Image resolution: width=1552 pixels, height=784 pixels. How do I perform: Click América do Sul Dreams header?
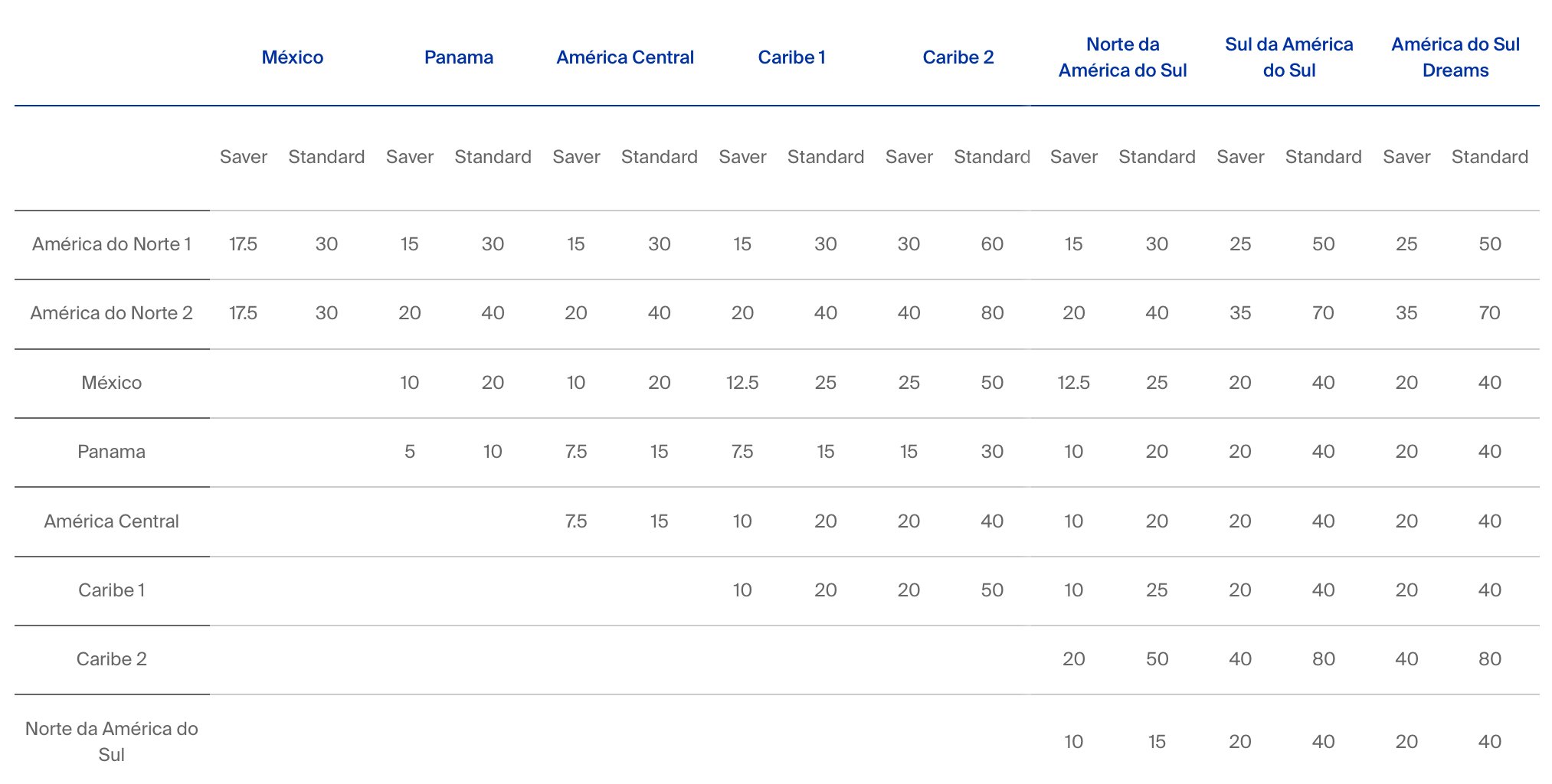[1455, 57]
